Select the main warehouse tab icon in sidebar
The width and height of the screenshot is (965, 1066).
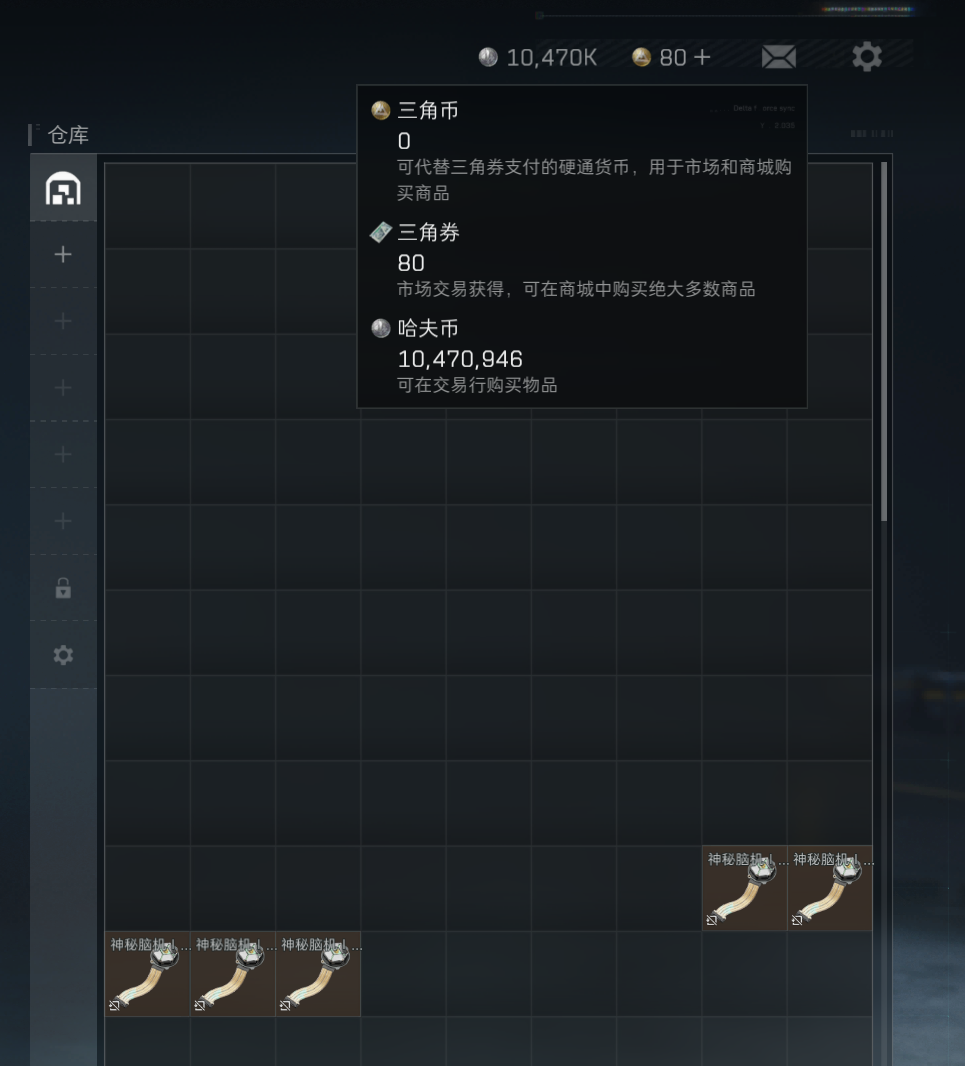63,188
